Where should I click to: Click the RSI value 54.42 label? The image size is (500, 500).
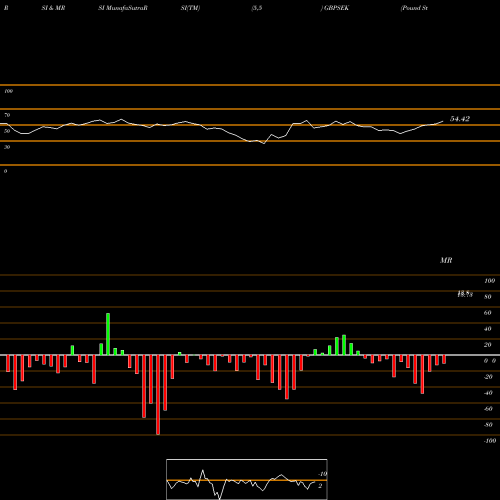point(460,119)
